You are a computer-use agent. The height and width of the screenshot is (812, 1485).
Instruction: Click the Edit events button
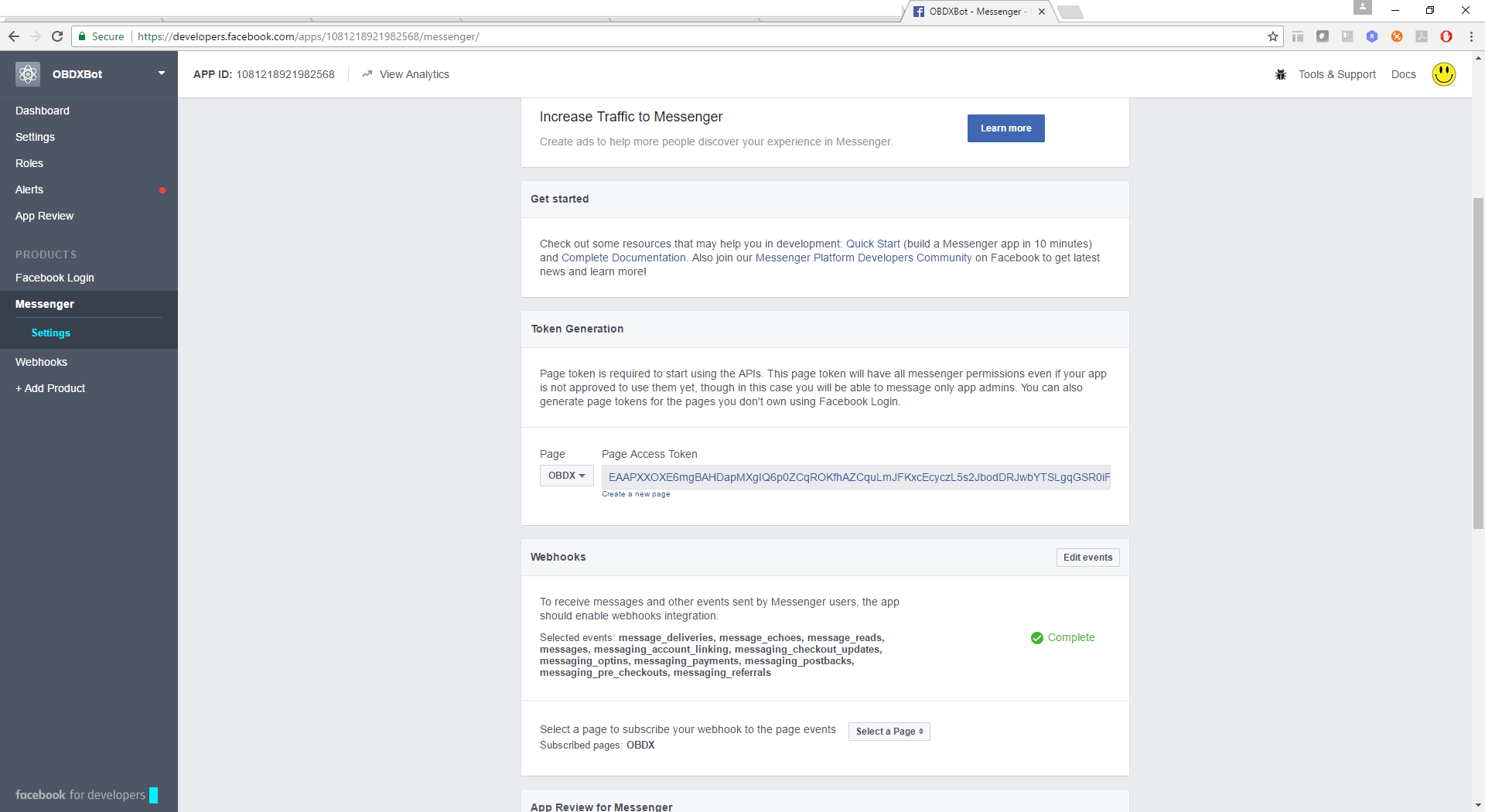tap(1087, 557)
